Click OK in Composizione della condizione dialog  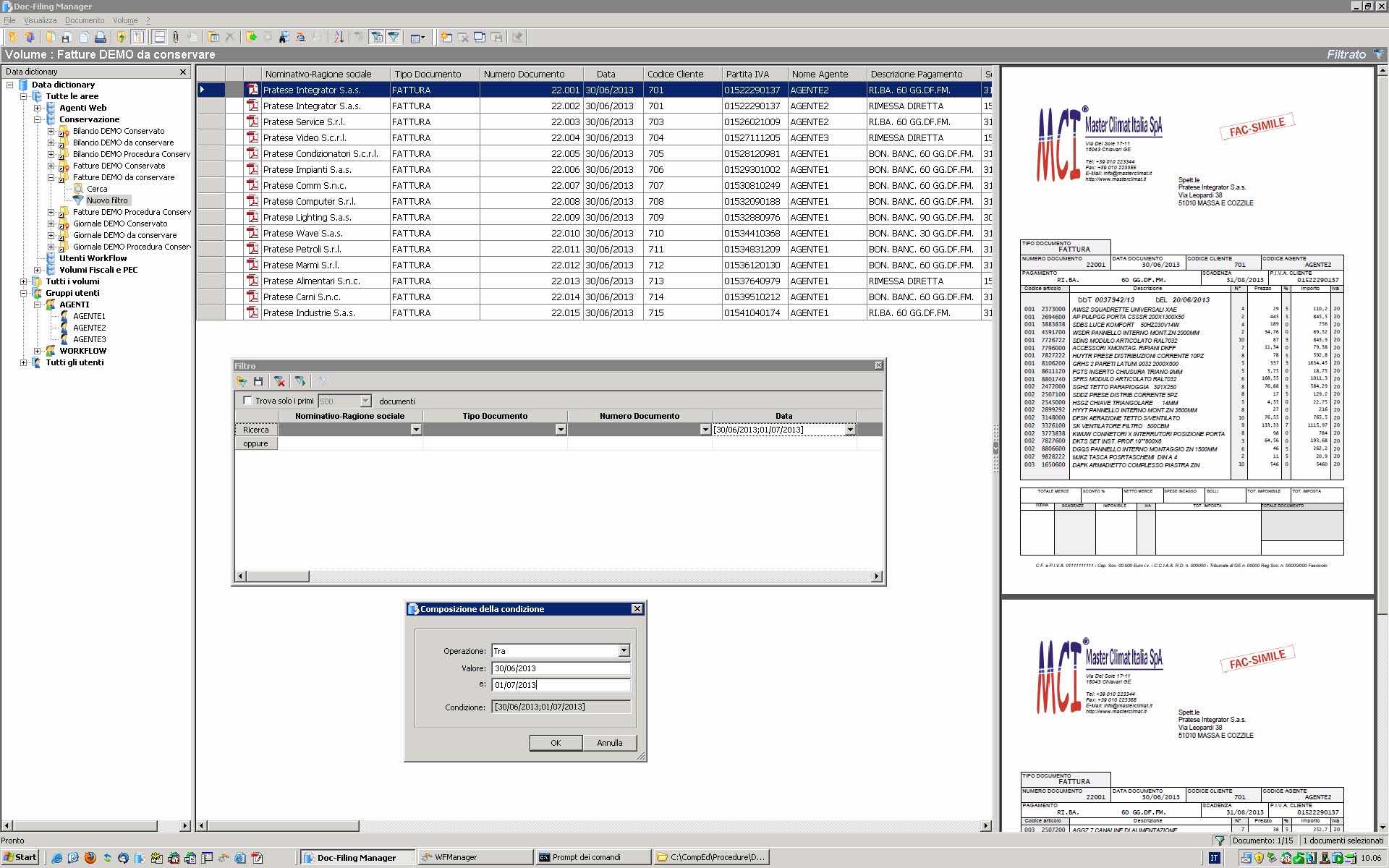(x=556, y=743)
